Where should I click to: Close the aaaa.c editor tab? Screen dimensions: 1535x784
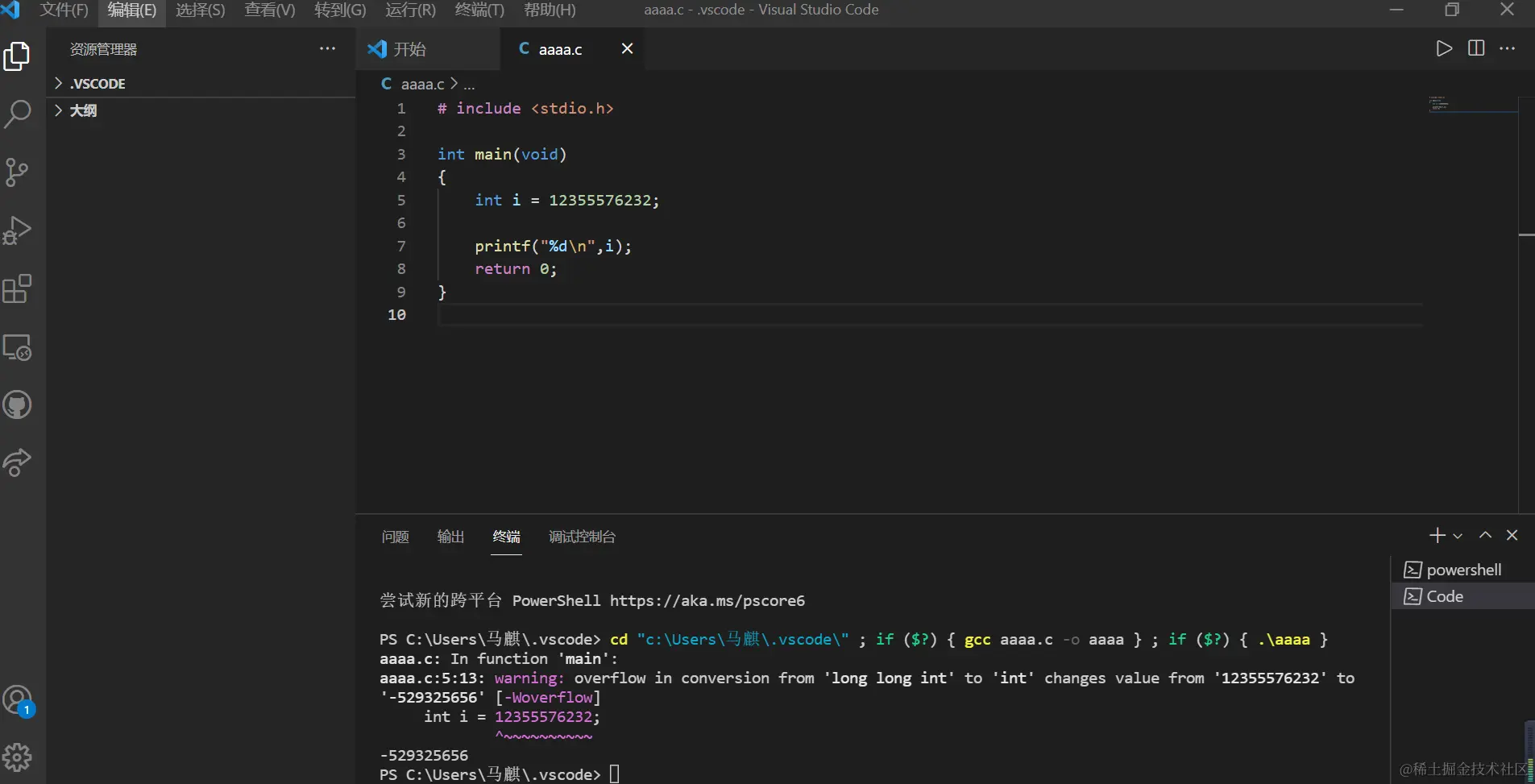coord(627,48)
